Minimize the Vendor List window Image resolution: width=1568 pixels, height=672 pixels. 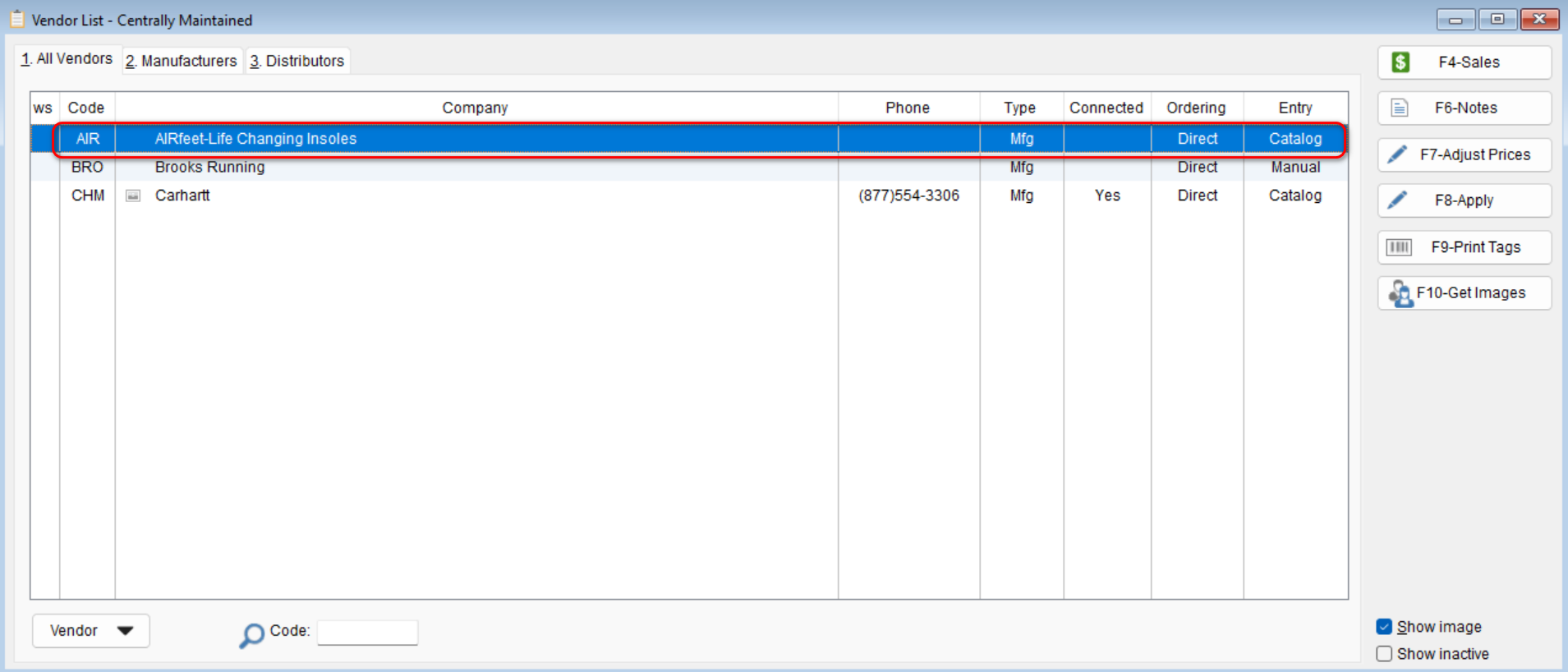[x=1455, y=19]
